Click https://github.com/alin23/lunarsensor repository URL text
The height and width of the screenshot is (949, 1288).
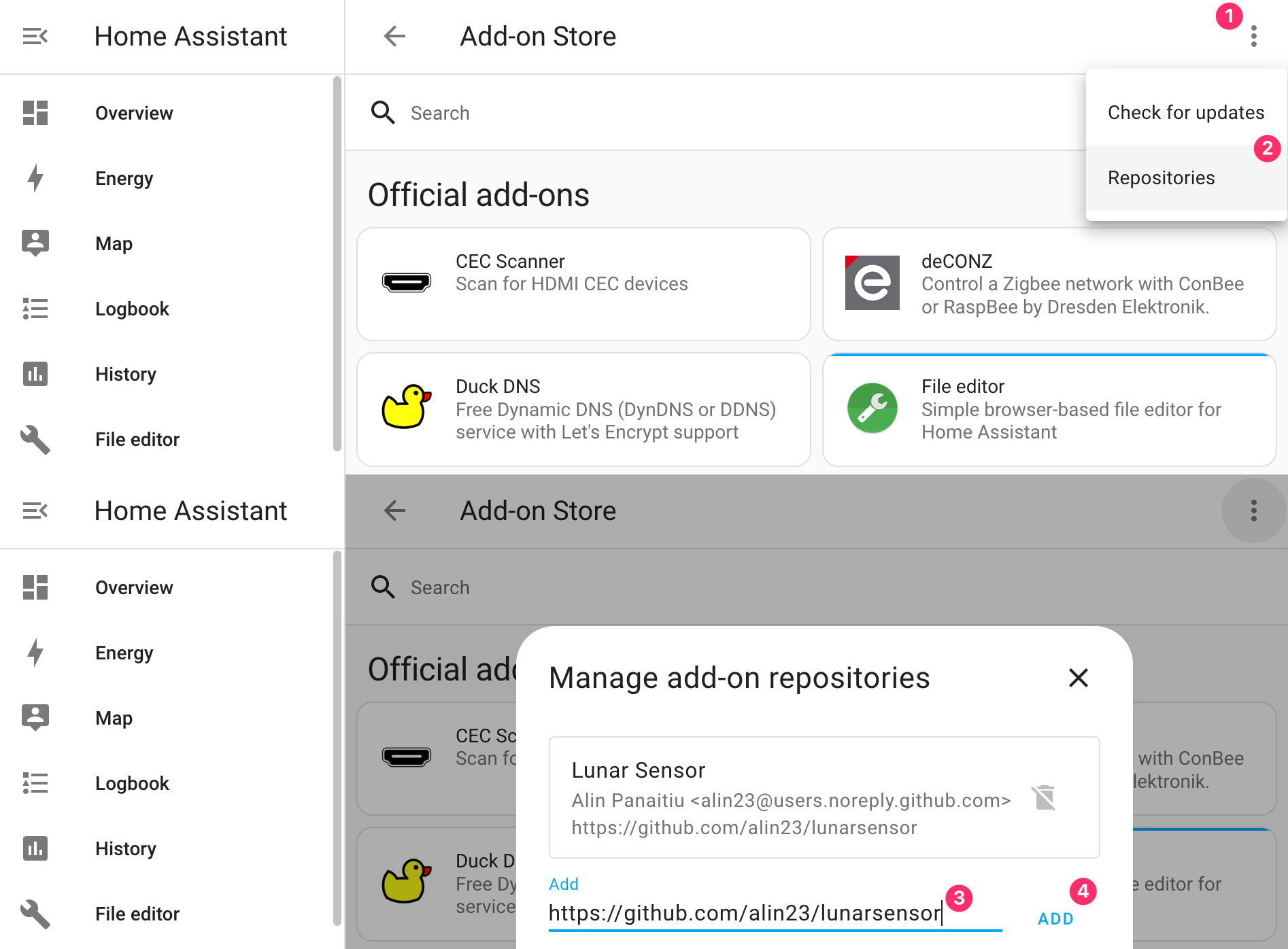744,828
